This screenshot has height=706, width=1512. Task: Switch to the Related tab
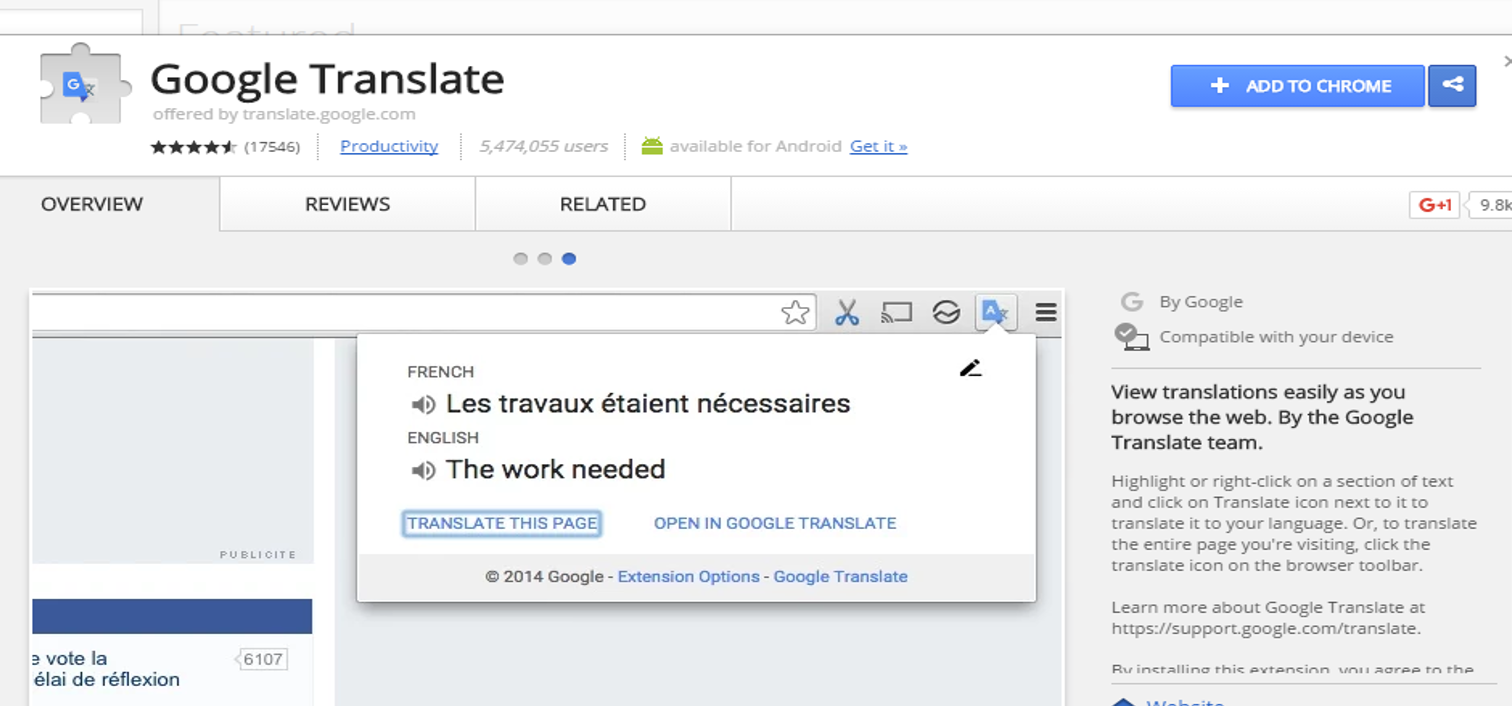click(603, 204)
